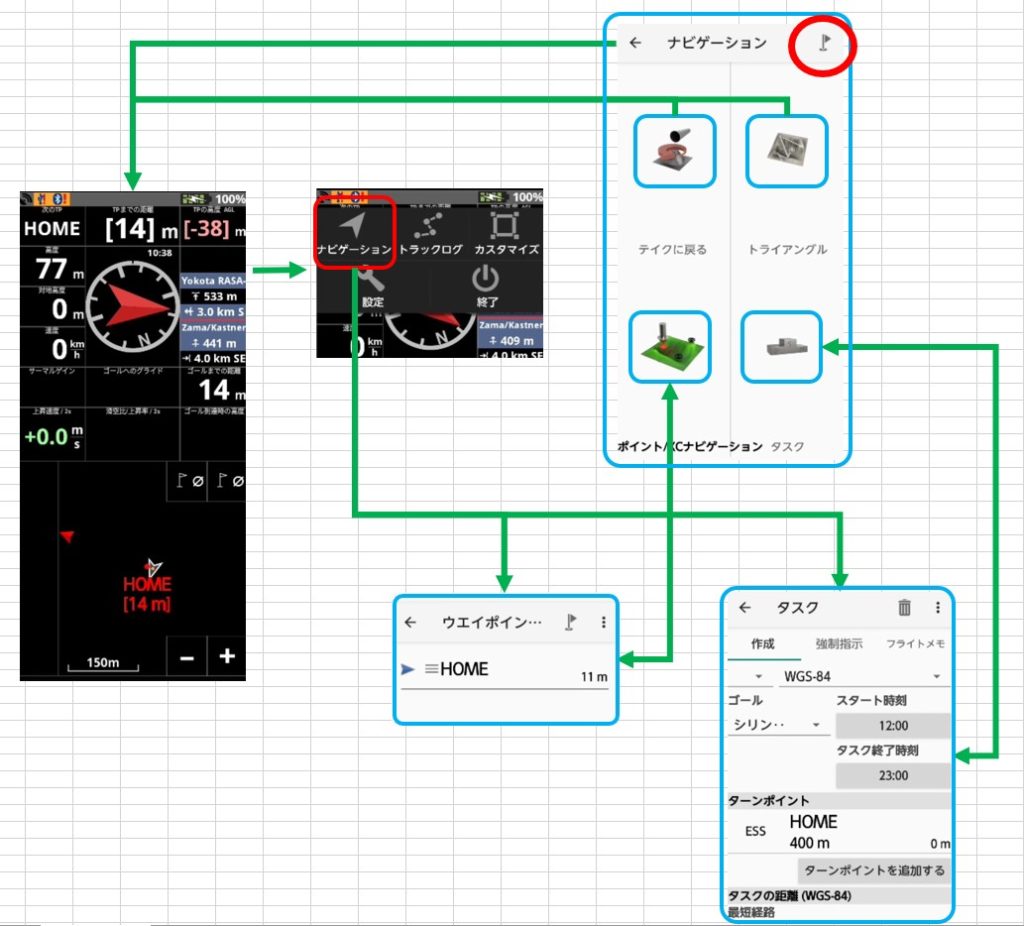Switch to the フライトメモ tab
The width and height of the screenshot is (1024, 926).
(914, 644)
